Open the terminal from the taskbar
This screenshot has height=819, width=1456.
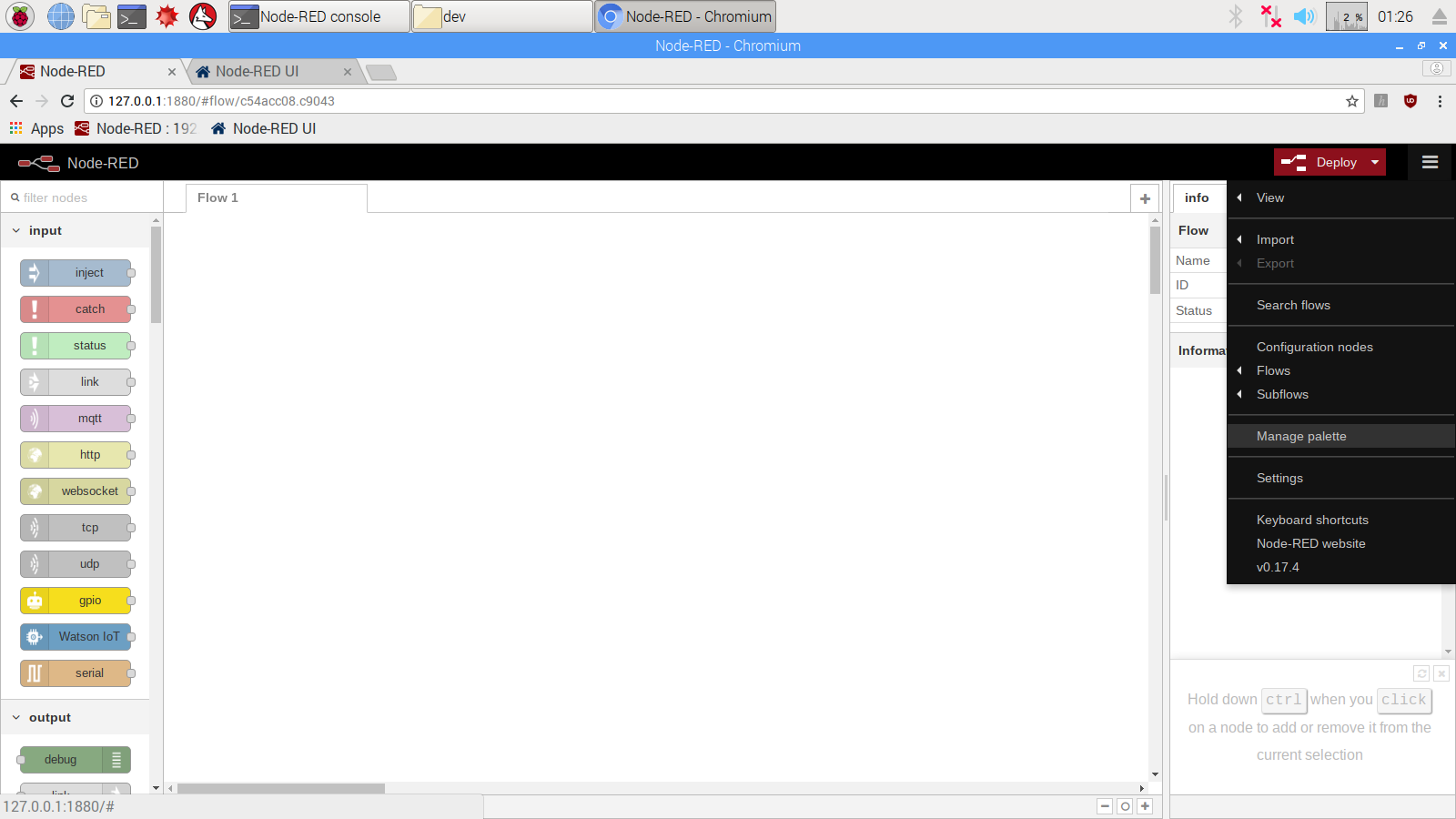(132, 16)
